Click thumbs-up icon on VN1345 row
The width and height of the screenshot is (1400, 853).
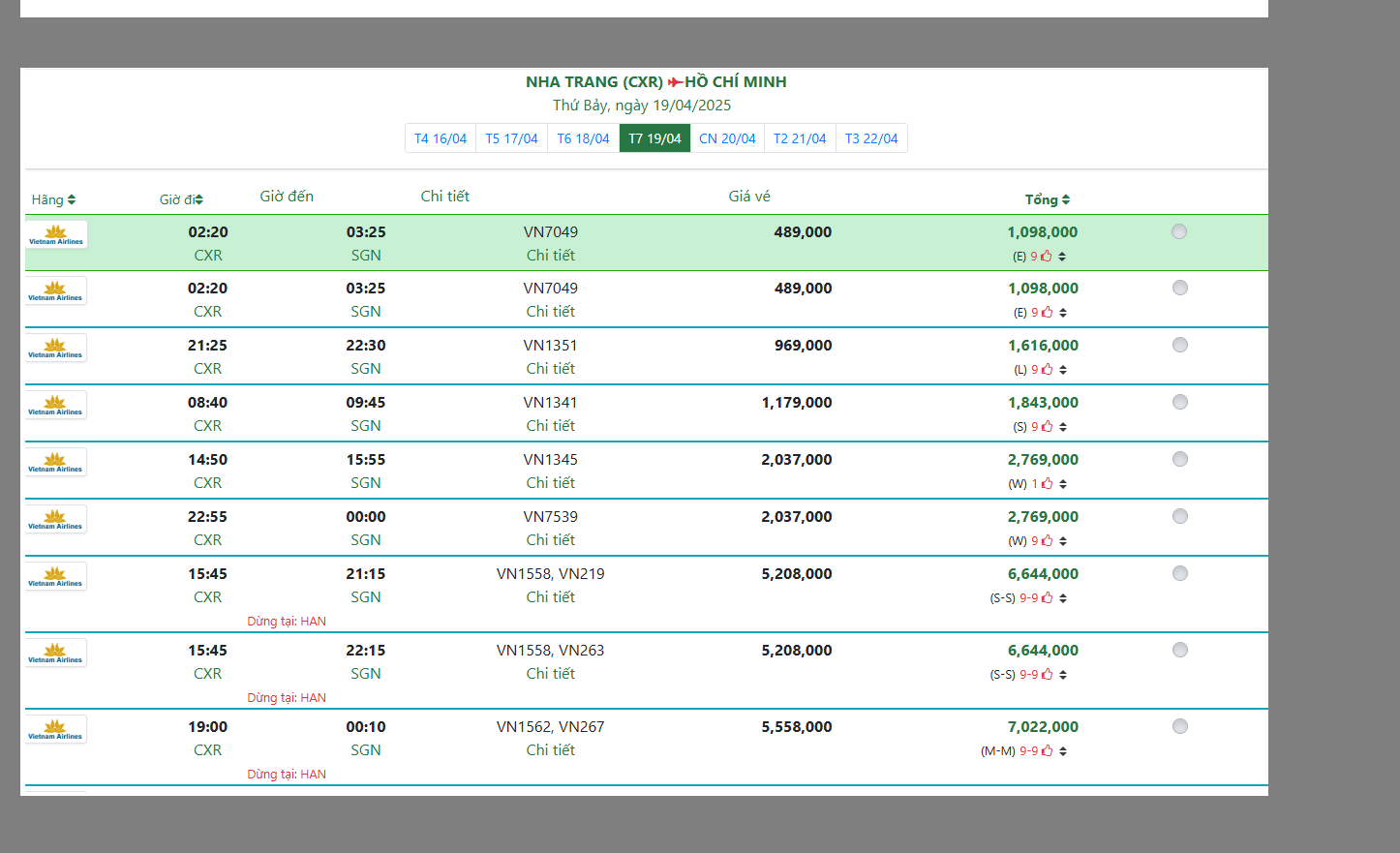[1047, 484]
